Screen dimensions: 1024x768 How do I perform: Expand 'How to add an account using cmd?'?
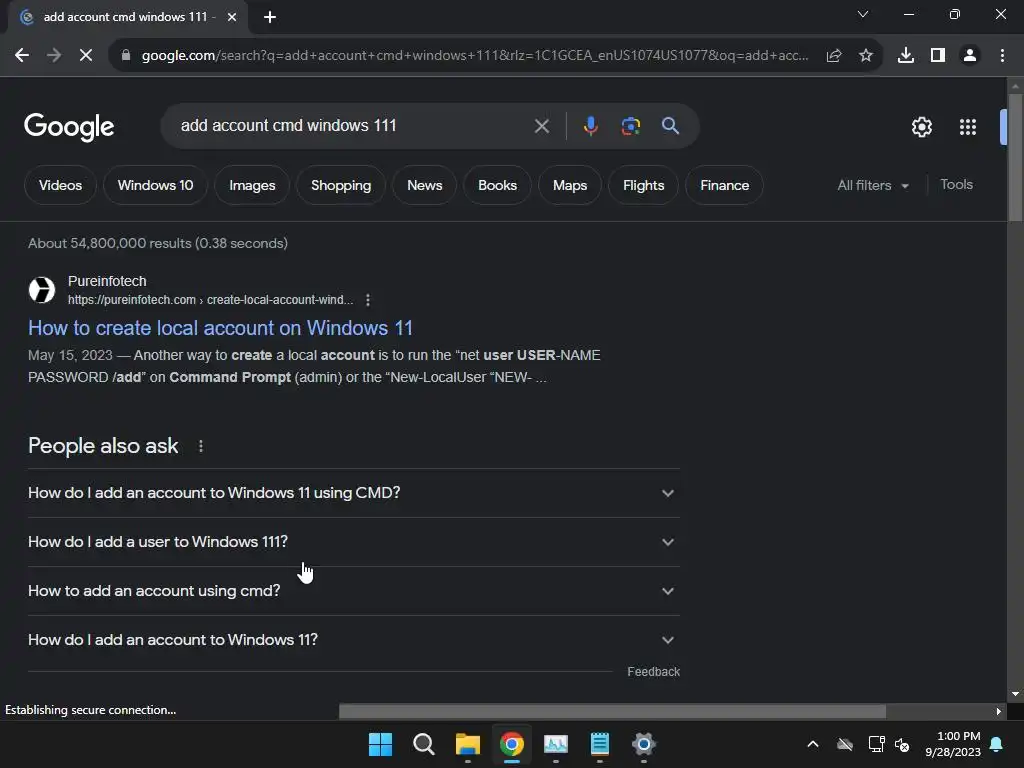[354, 591]
